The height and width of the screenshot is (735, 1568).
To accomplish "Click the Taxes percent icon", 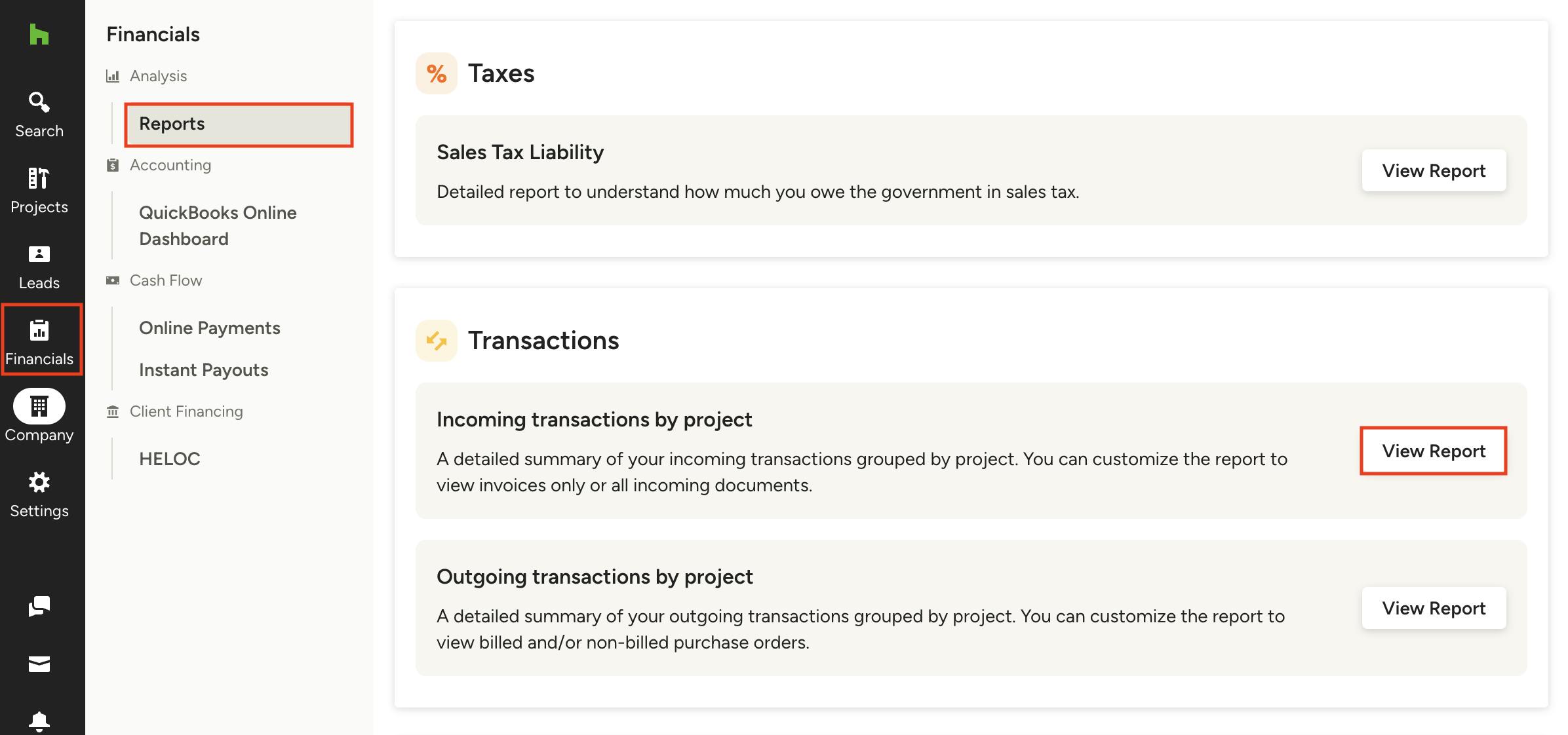I will [436, 73].
